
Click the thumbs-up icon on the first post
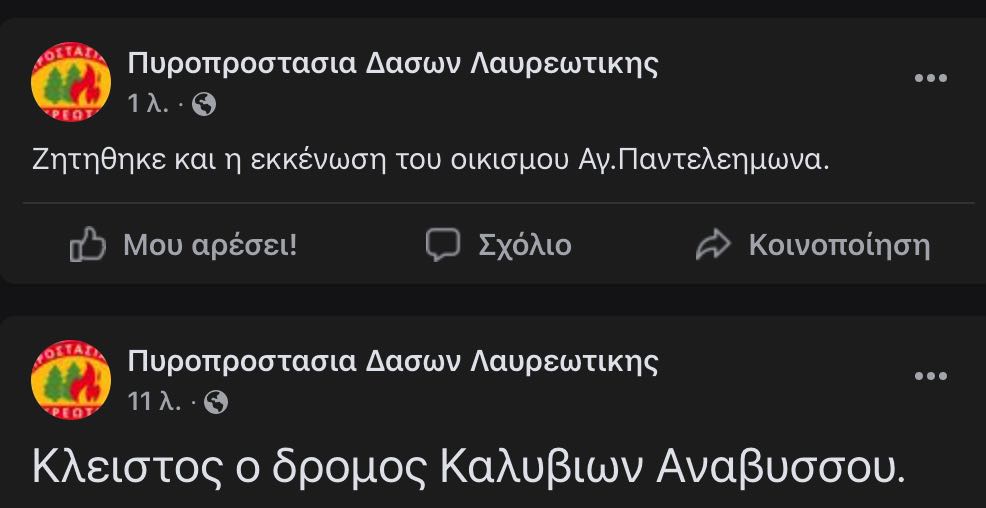pos(87,244)
